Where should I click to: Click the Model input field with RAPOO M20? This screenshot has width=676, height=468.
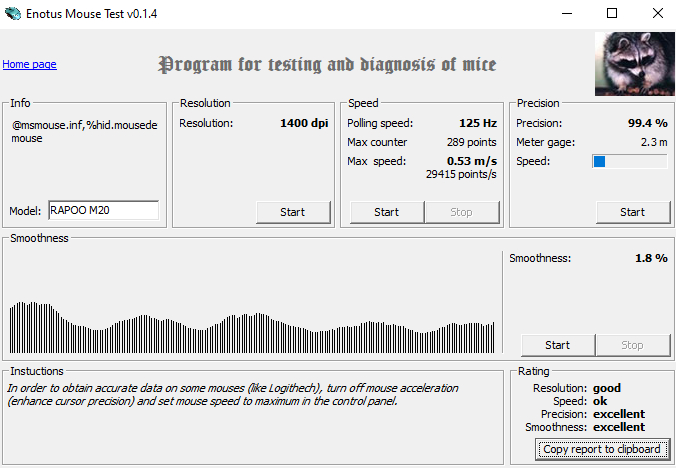[x=103, y=210]
